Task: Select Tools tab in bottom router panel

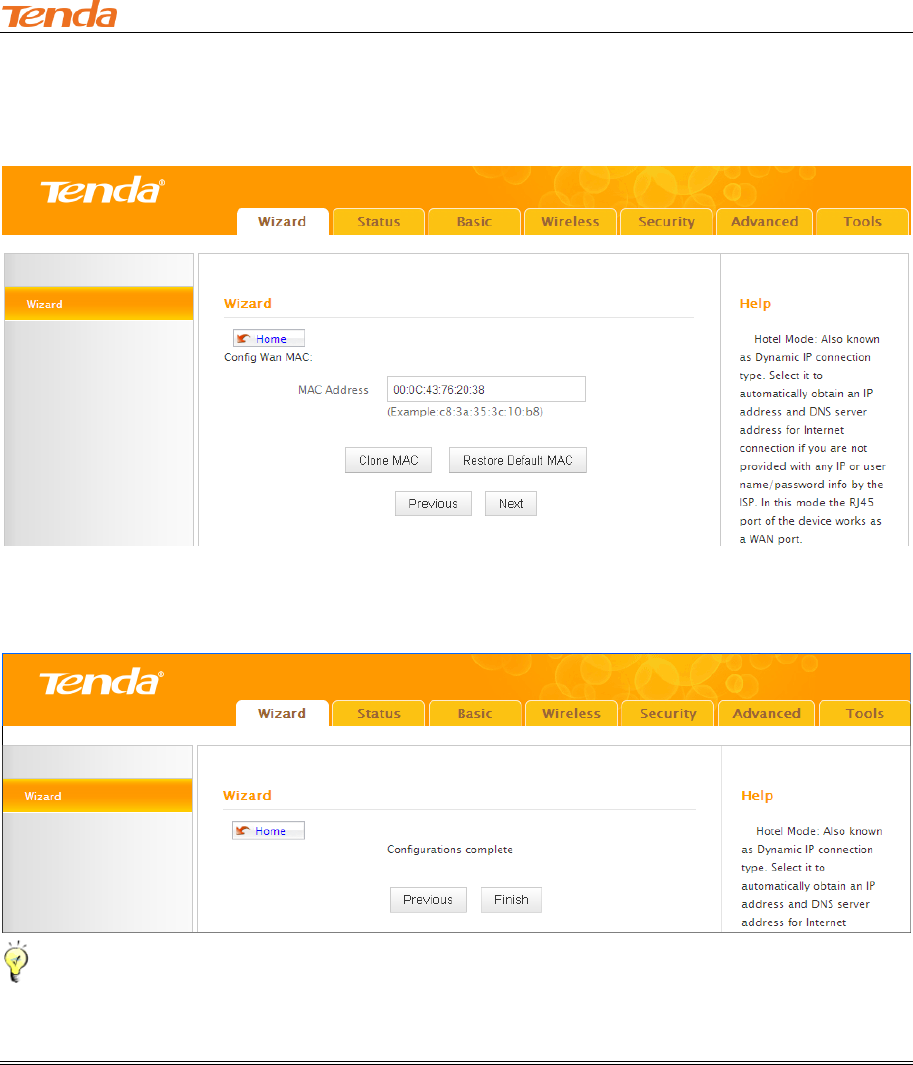Action: pos(865,713)
